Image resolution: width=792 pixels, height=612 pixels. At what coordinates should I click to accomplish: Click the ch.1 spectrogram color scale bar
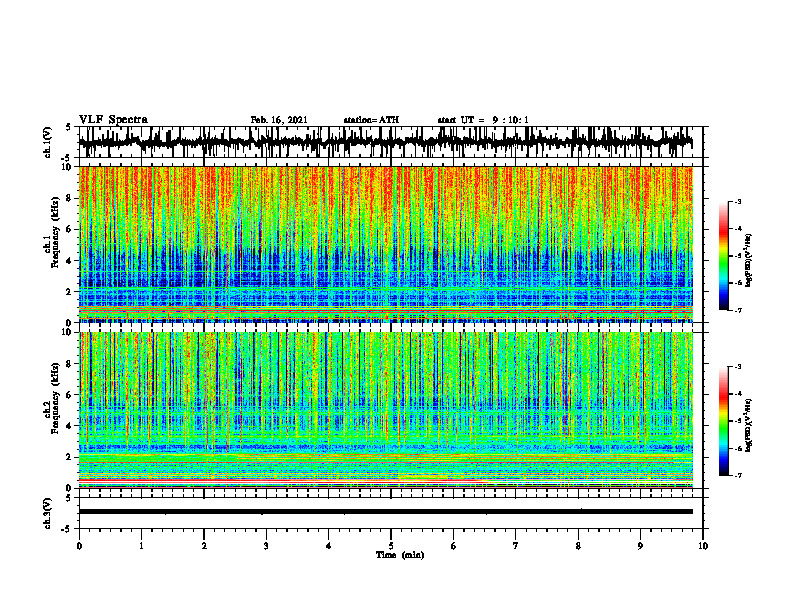(723, 256)
